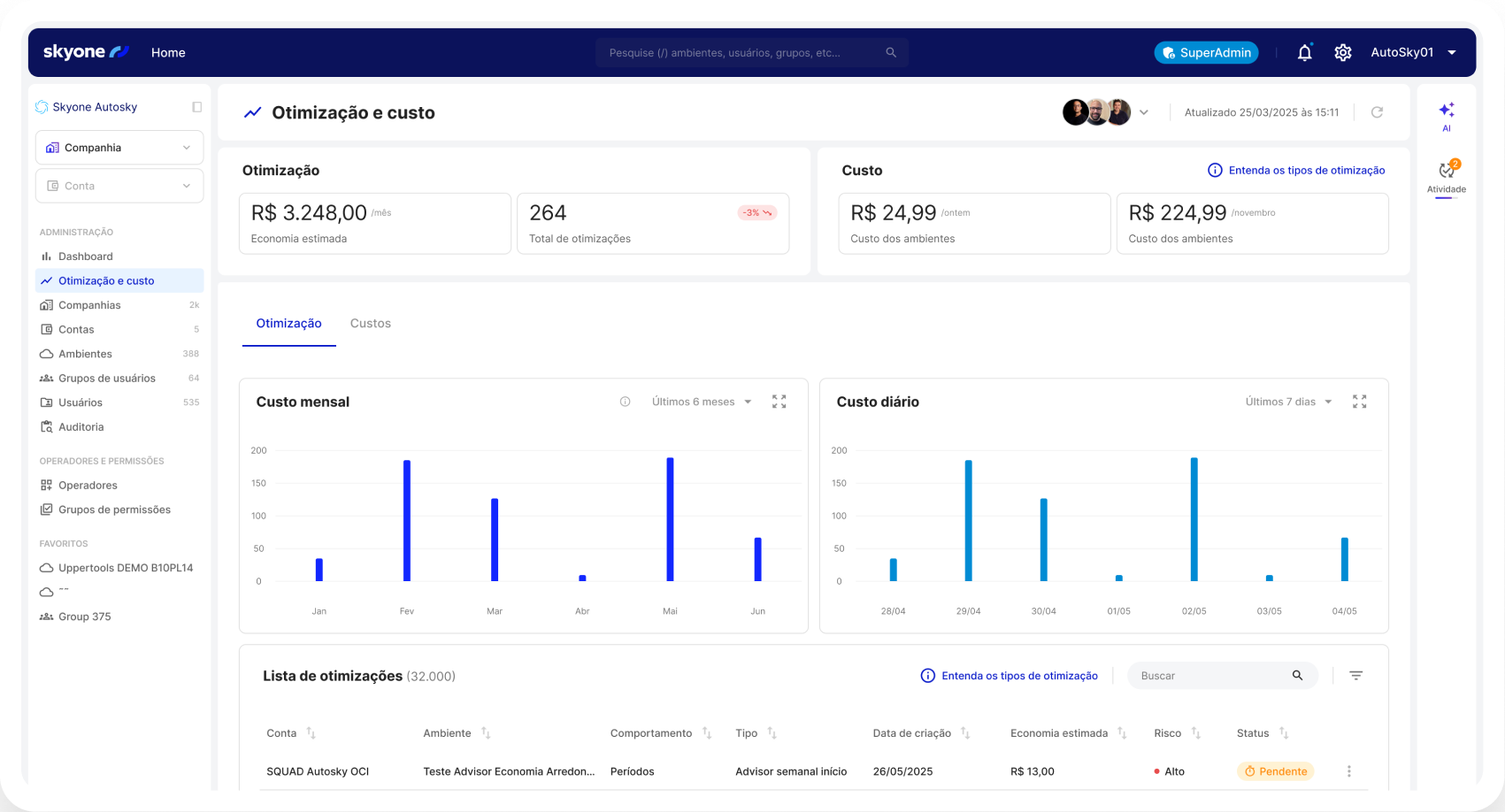Click info icon on Custo mensal chart
Screen dimensions: 1505x812
[625, 402]
